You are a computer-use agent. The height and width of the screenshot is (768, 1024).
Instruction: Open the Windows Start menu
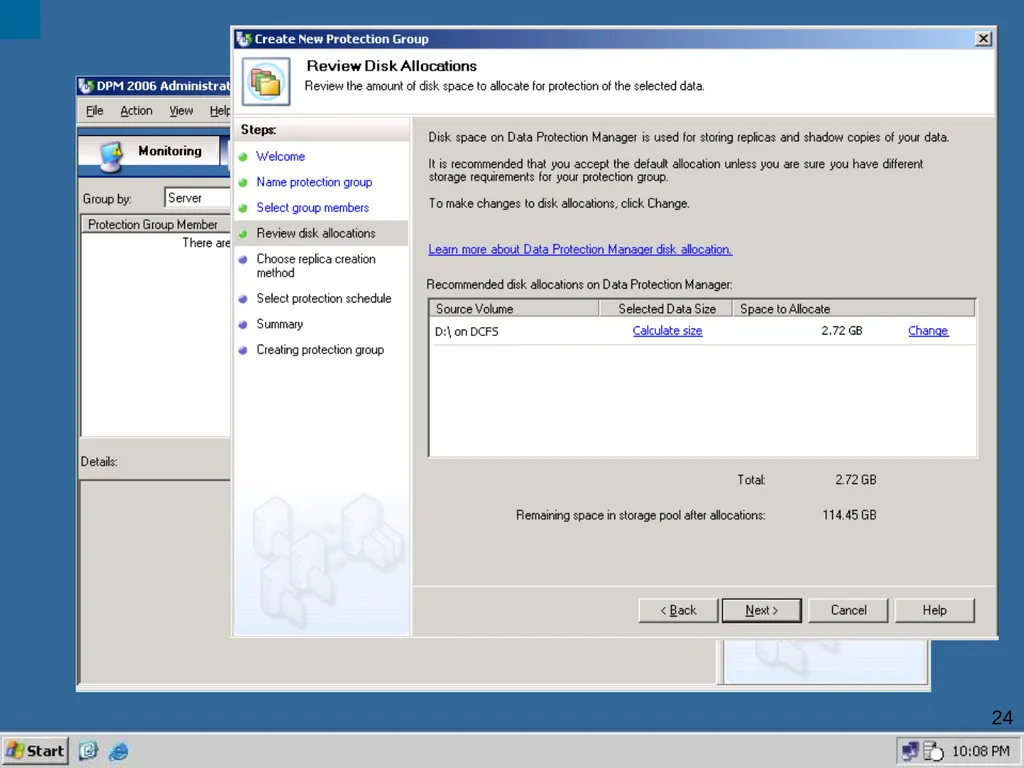pyautogui.click(x=35, y=751)
